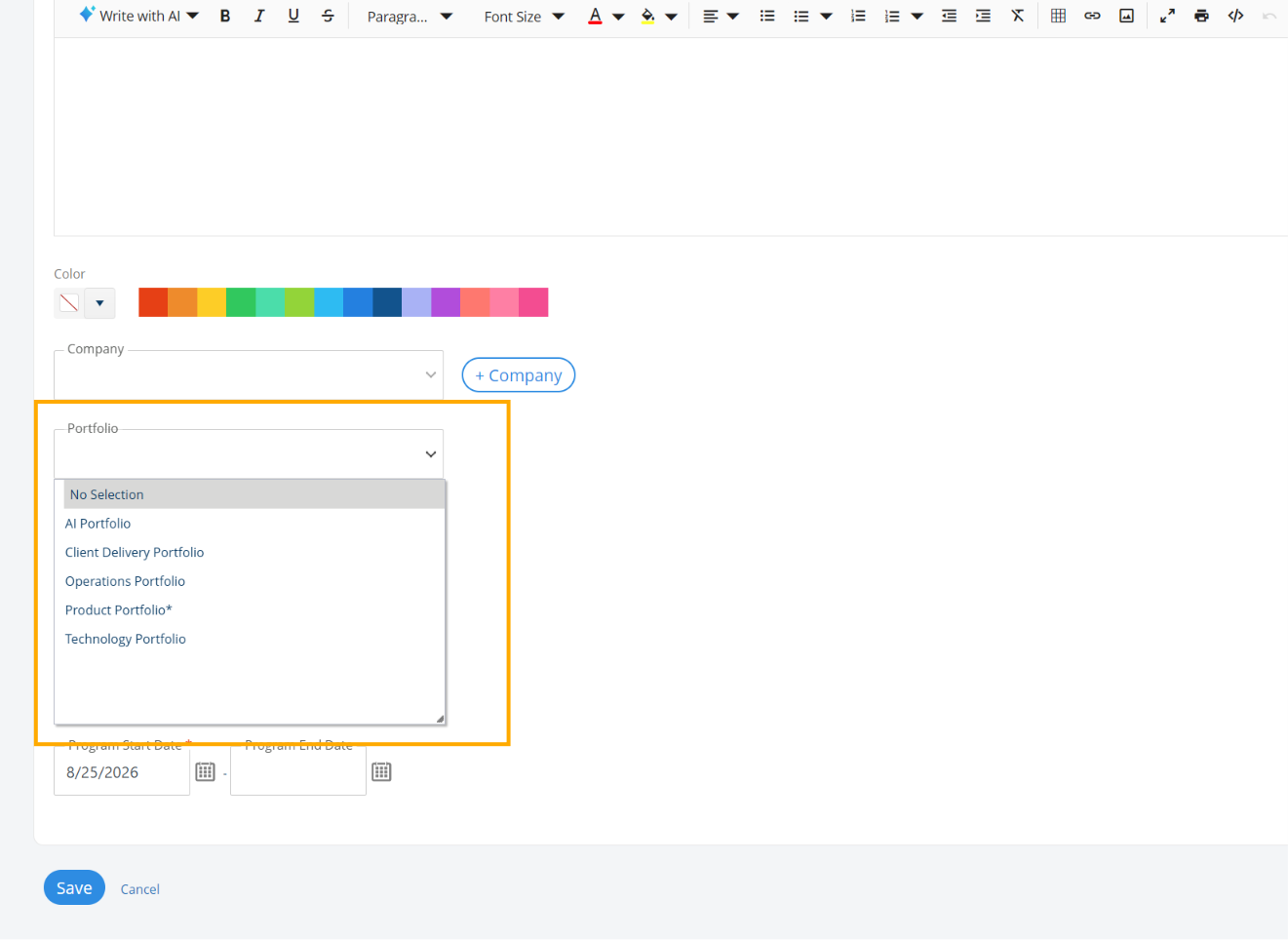This screenshot has height=940, width=1288.
Task: Pick the green color swatch
Action: 241,302
